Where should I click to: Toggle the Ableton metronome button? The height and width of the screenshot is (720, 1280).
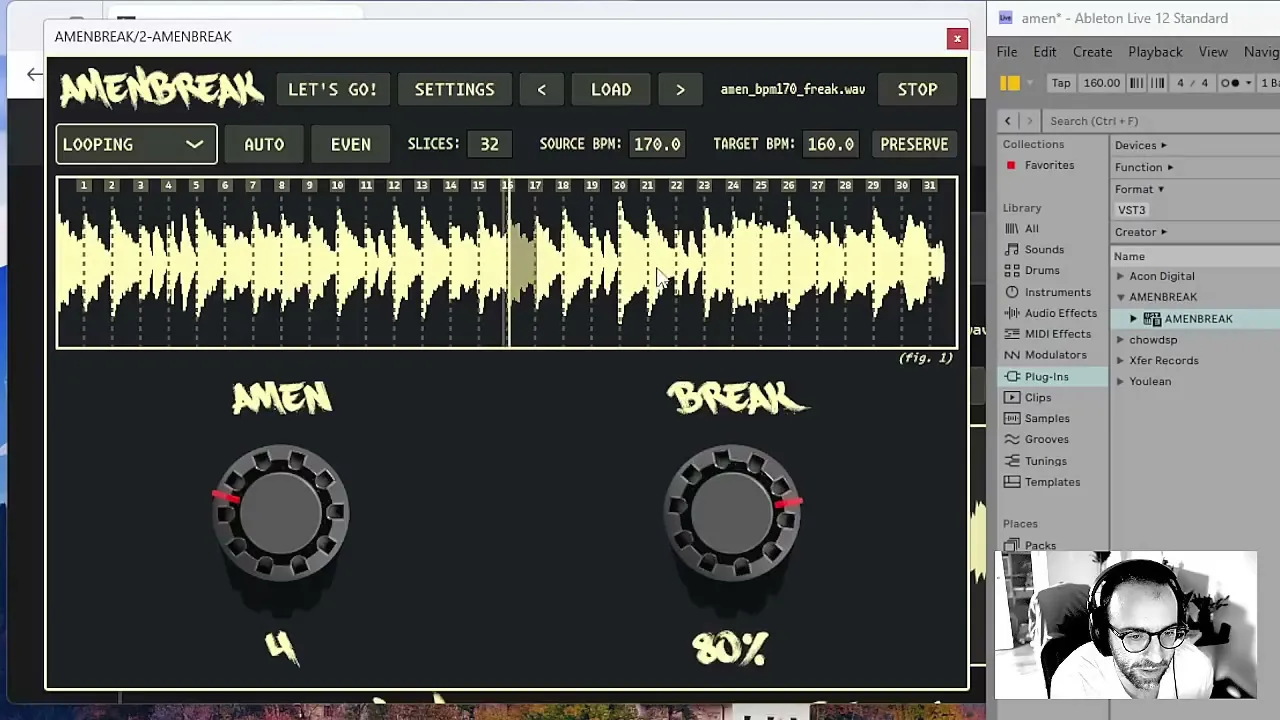pos(1230,83)
